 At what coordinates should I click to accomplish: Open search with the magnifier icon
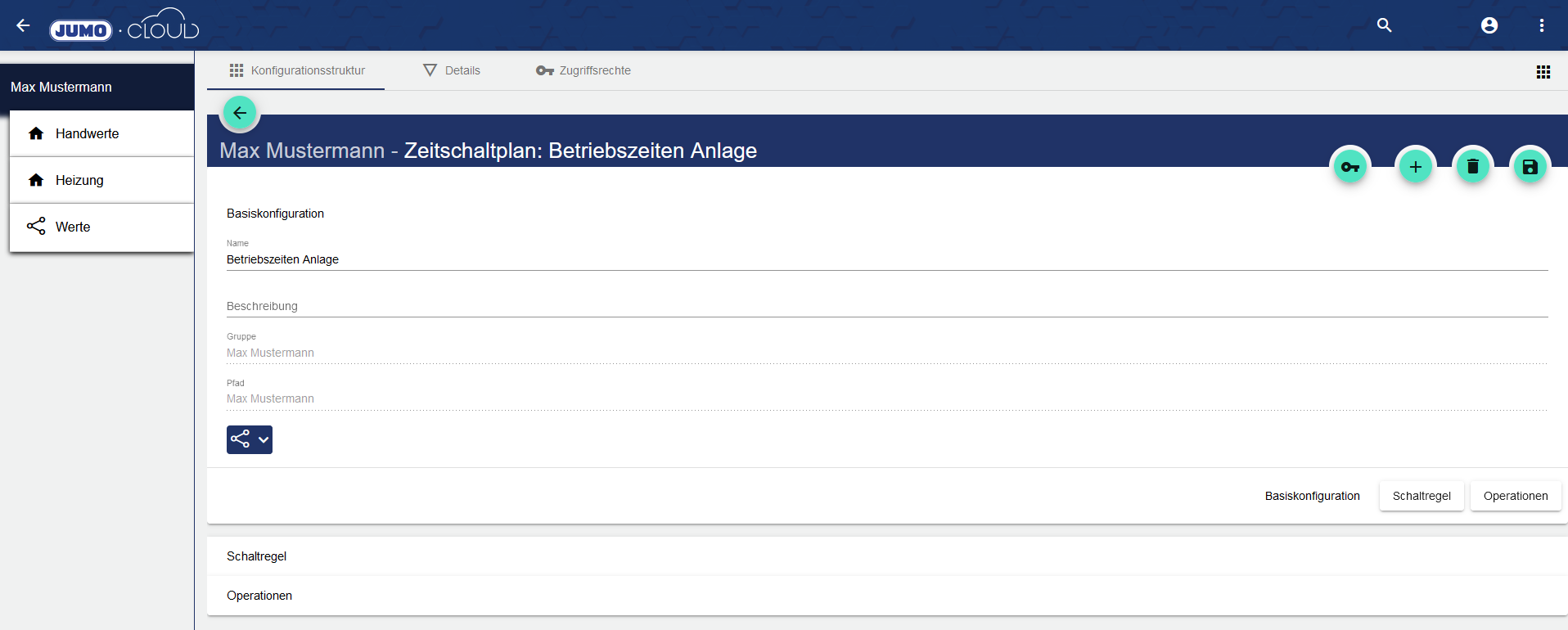click(1384, 25)
